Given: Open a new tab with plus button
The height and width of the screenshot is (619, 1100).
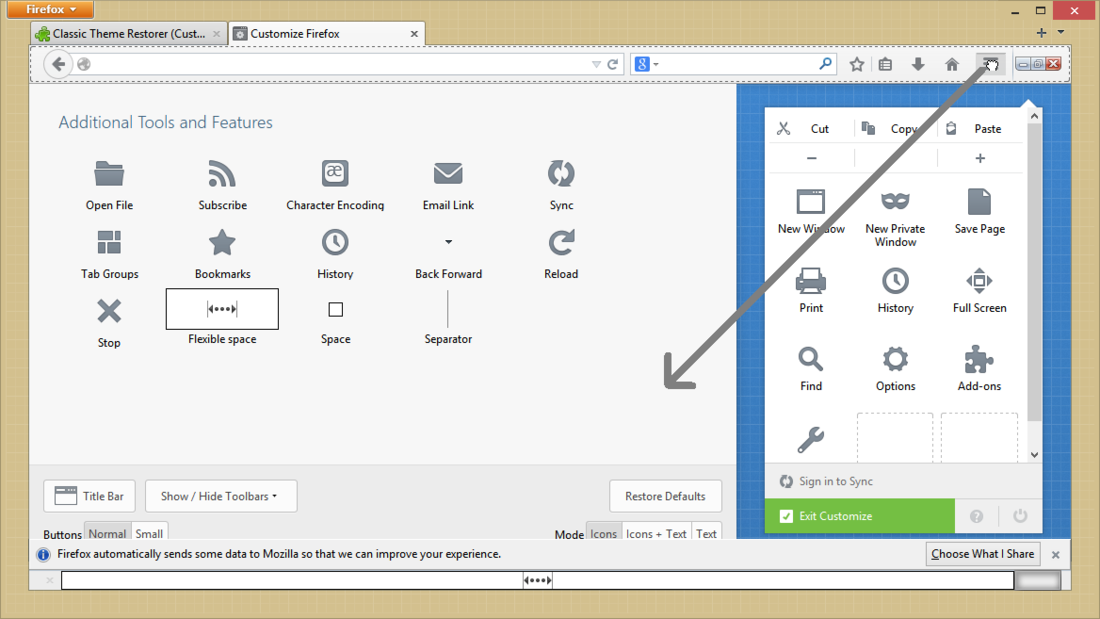Looking at the screenshot, I should point(1041,32).
